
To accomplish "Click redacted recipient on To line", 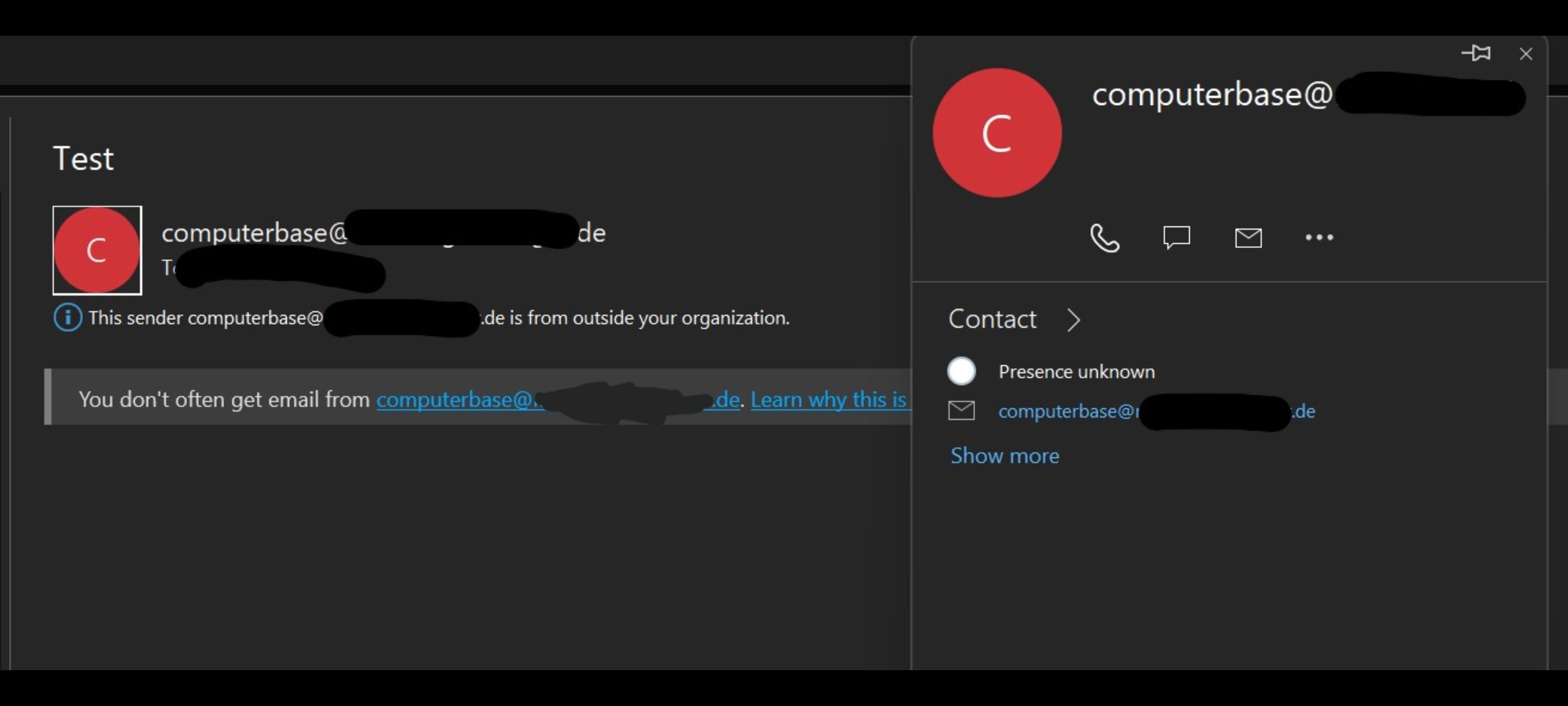I will coord(280,269).
